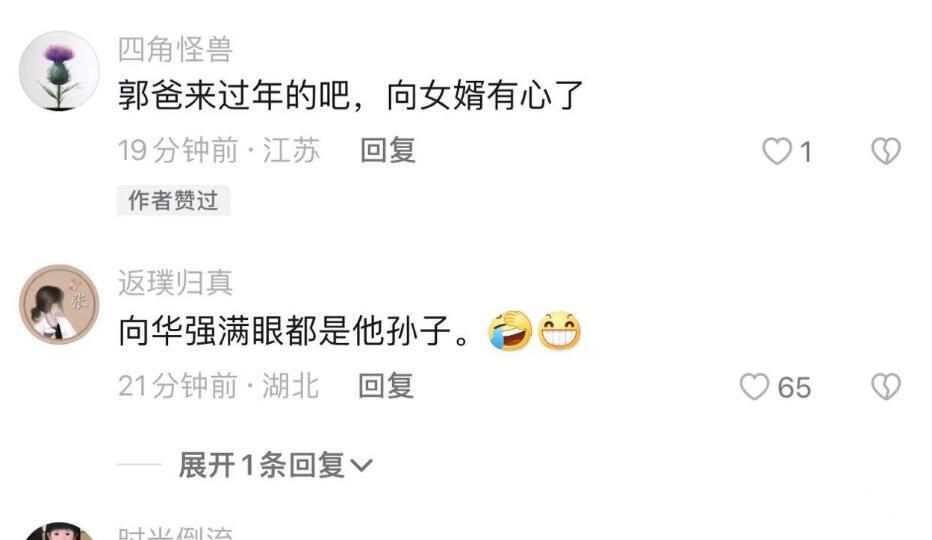Like the comment by 四角怪兽
Image resolution: width=932 pixels, height=540 pixels.
(x=777, y=151)
